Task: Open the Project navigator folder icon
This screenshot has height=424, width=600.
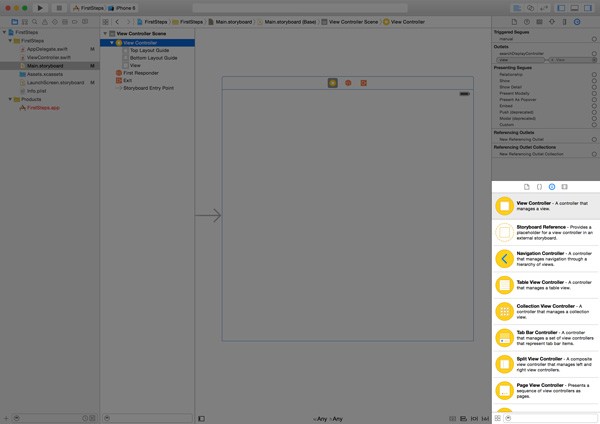Action: click(15, 22)
